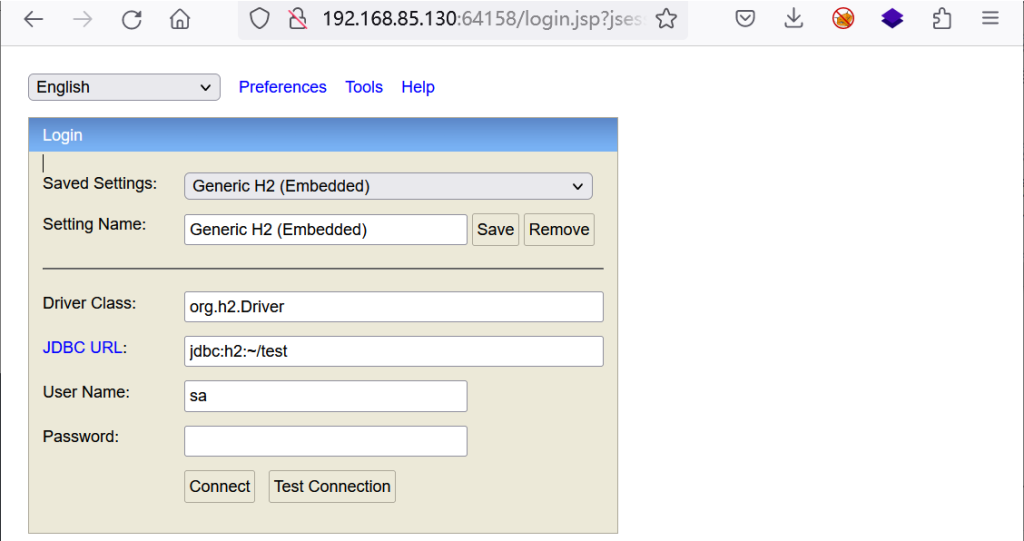The image size is (1024, 541).
Task: Click the User Name label
Action: point(86,392)
